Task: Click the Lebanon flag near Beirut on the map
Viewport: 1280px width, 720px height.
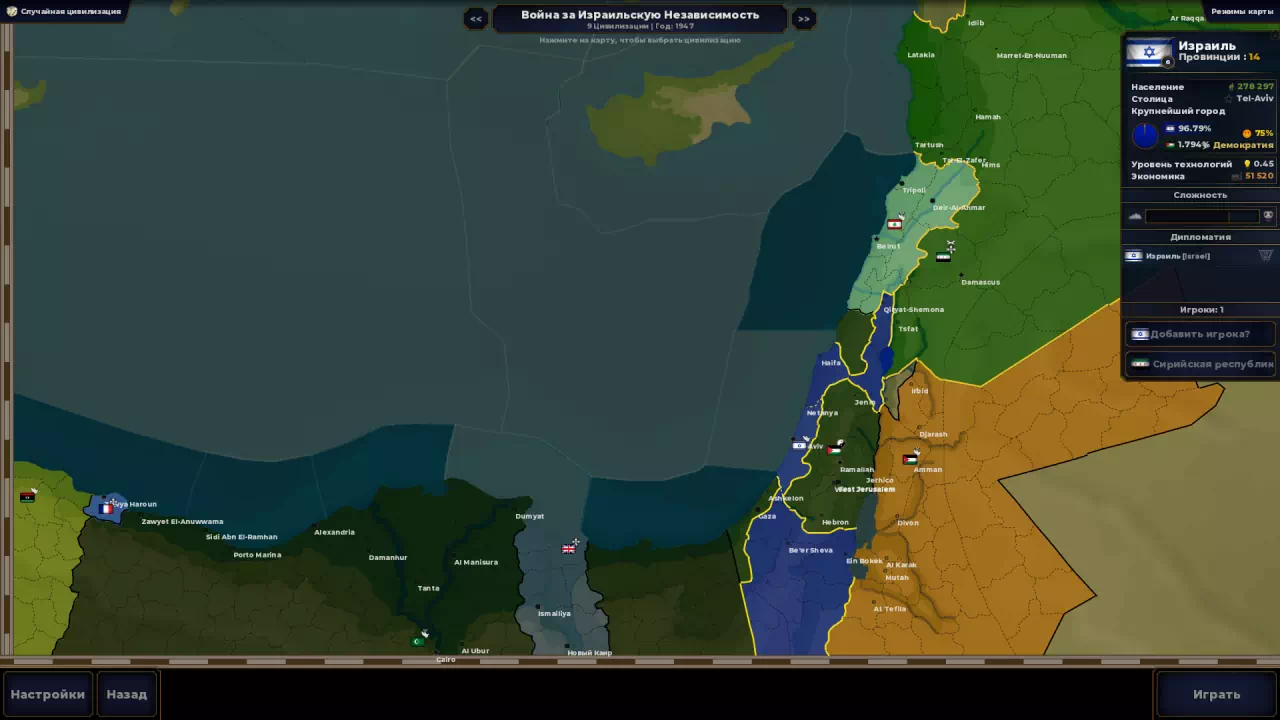Action: point(894,224)
